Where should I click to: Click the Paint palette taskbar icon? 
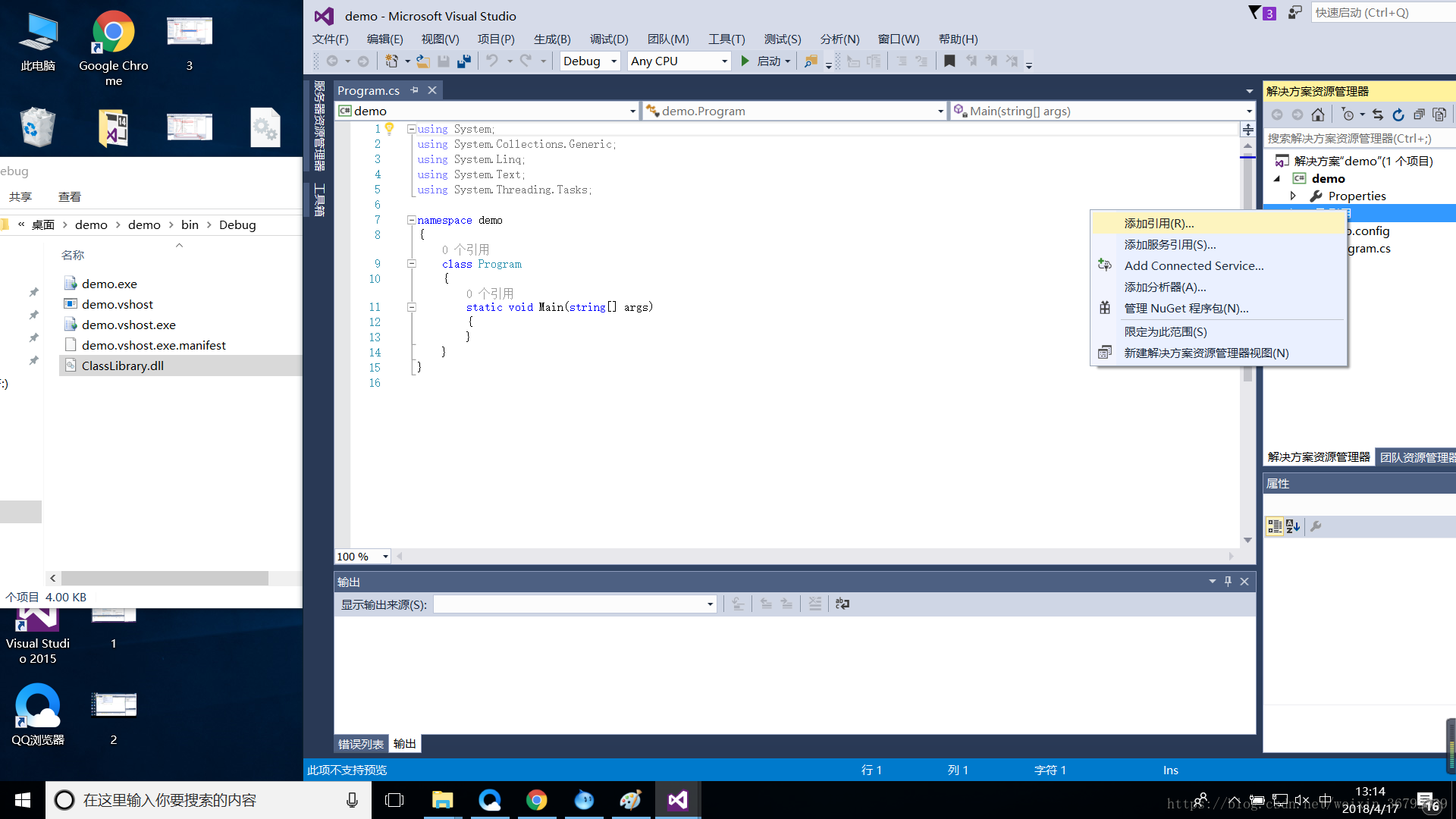click(x=630, y=800)
